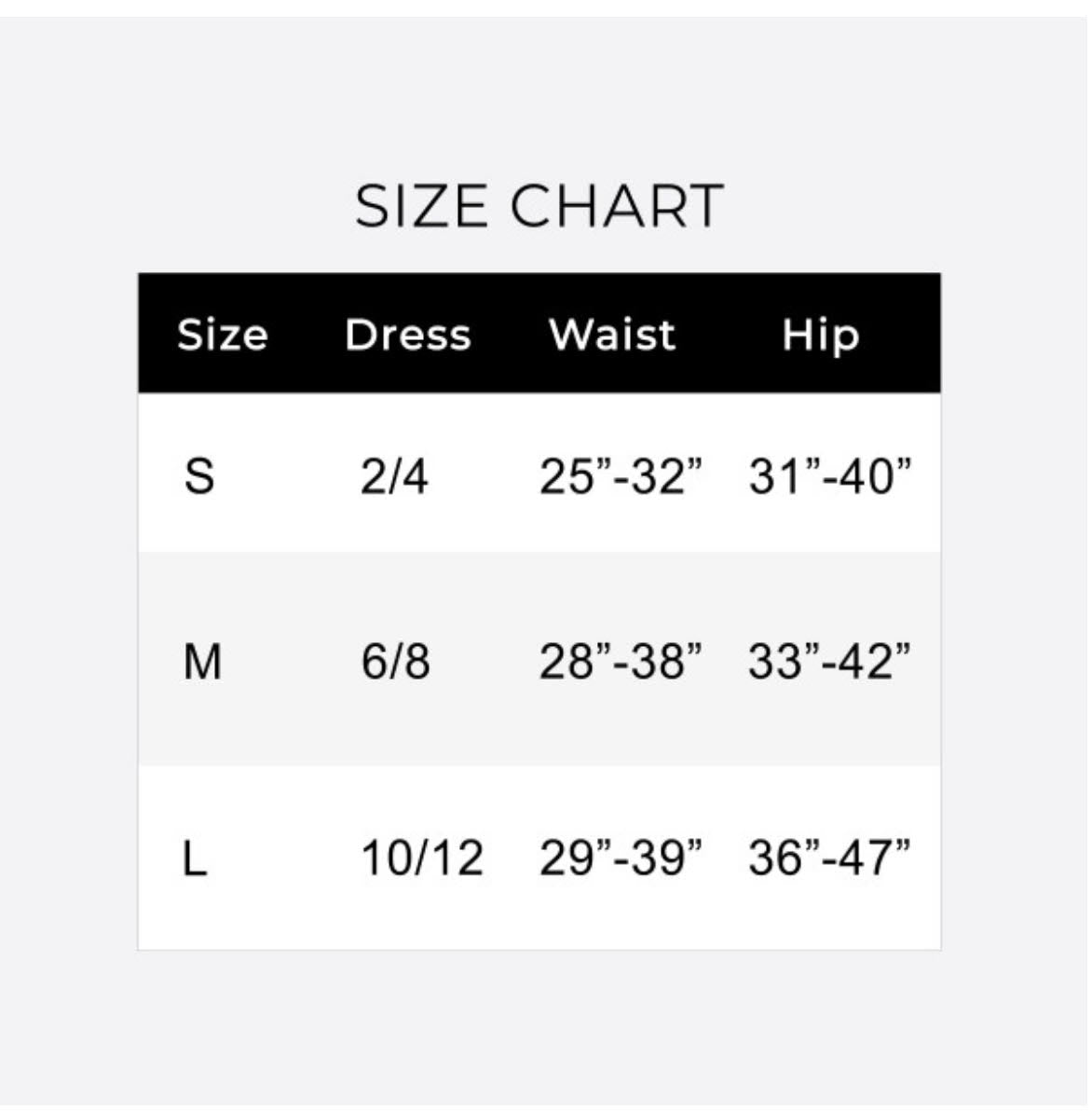The image size is (1092, 1112).
Task: Click dress size 10/12 cell
Action: (x=422, y=858)
